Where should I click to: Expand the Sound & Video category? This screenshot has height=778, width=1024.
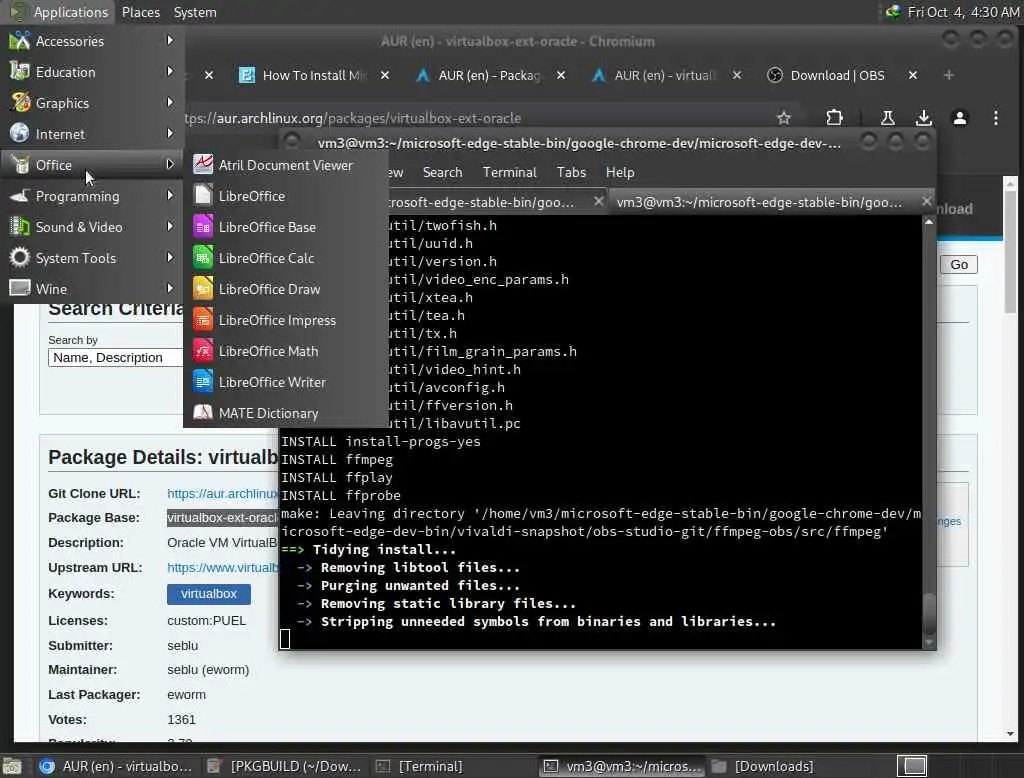pyautogui.click(x=92, y=227)
